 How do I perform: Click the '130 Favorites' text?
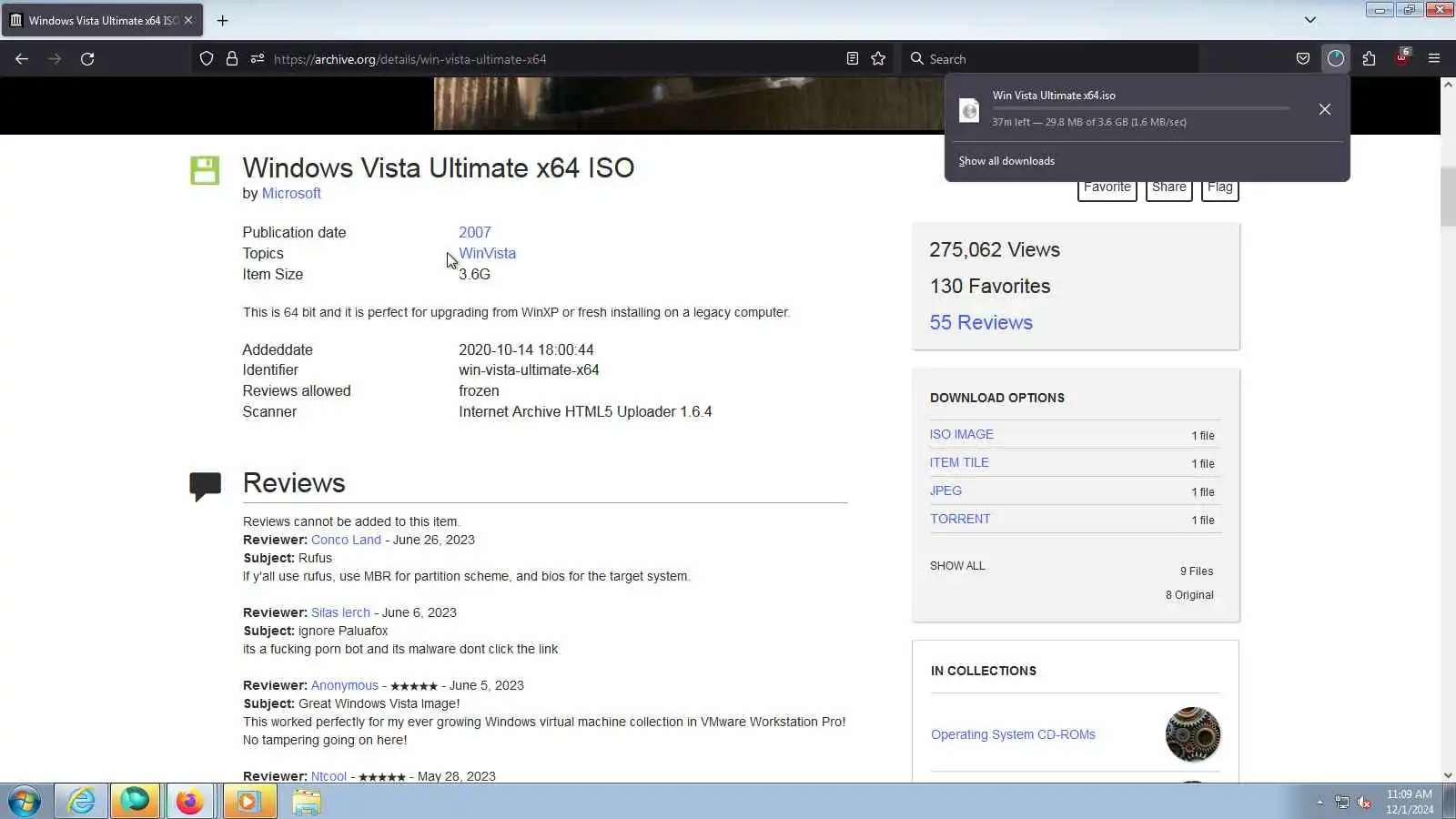[x=990, y=286]
